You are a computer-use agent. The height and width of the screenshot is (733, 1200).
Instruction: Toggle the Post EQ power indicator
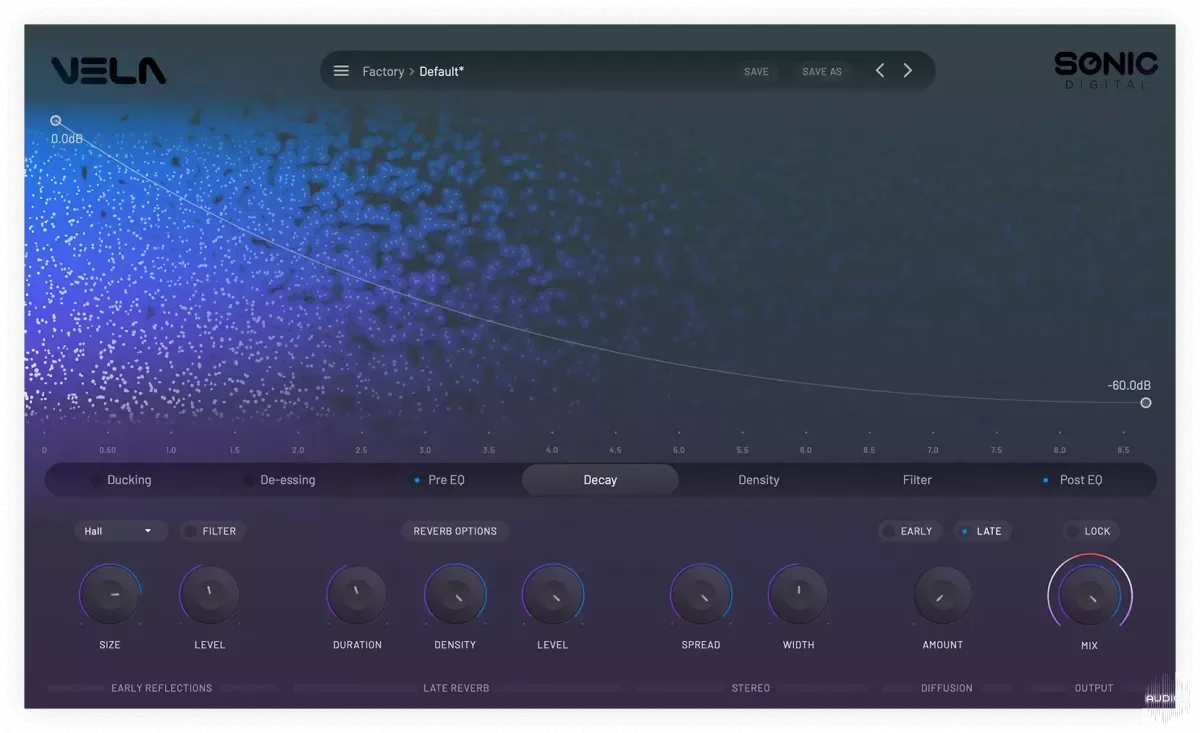point(1046,481)
